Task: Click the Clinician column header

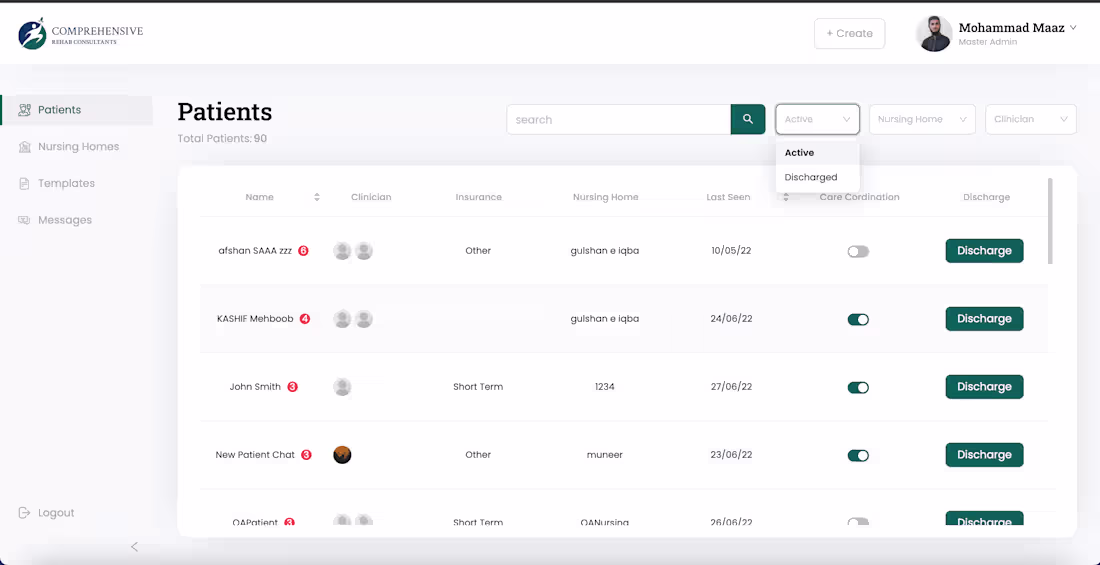Action: (371, 197)
